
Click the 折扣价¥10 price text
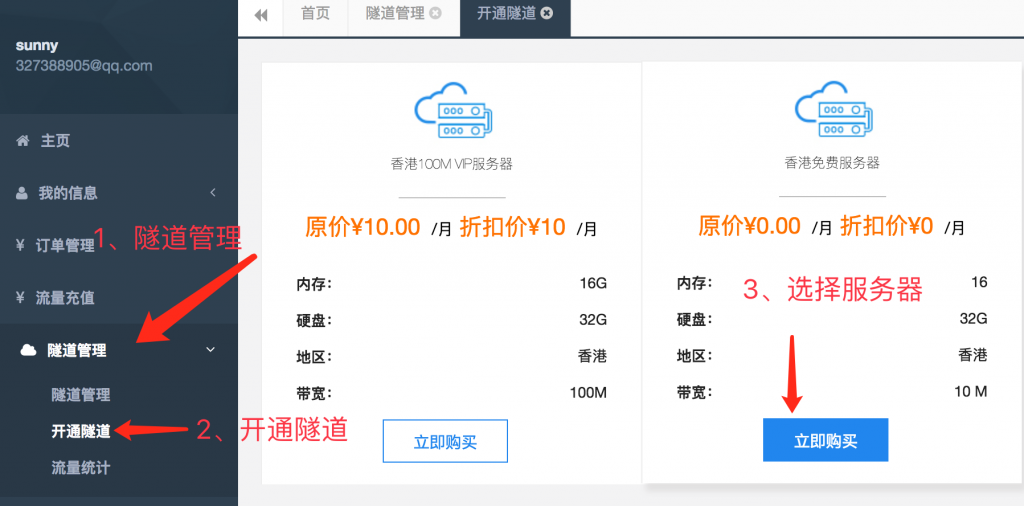click(x=513, y=227)
